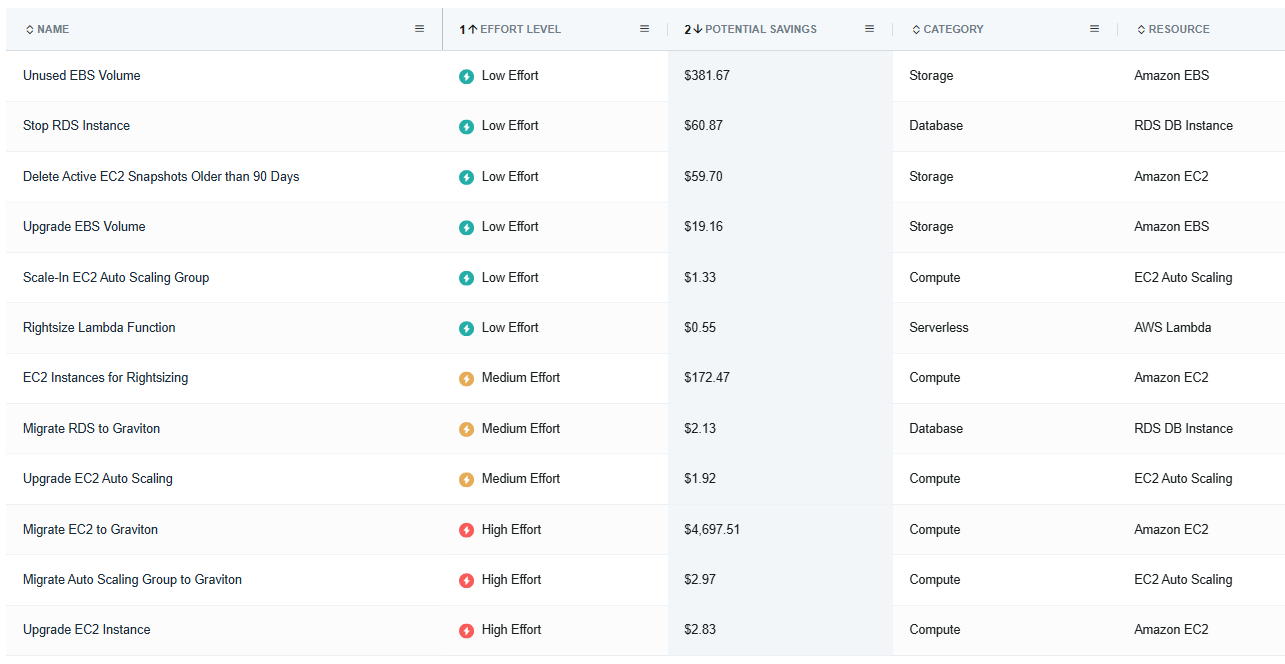Viewport: 1285px width, 664px height.
Task: Open the Potential Savings column menu icon
Action: [x=870, y=29]
